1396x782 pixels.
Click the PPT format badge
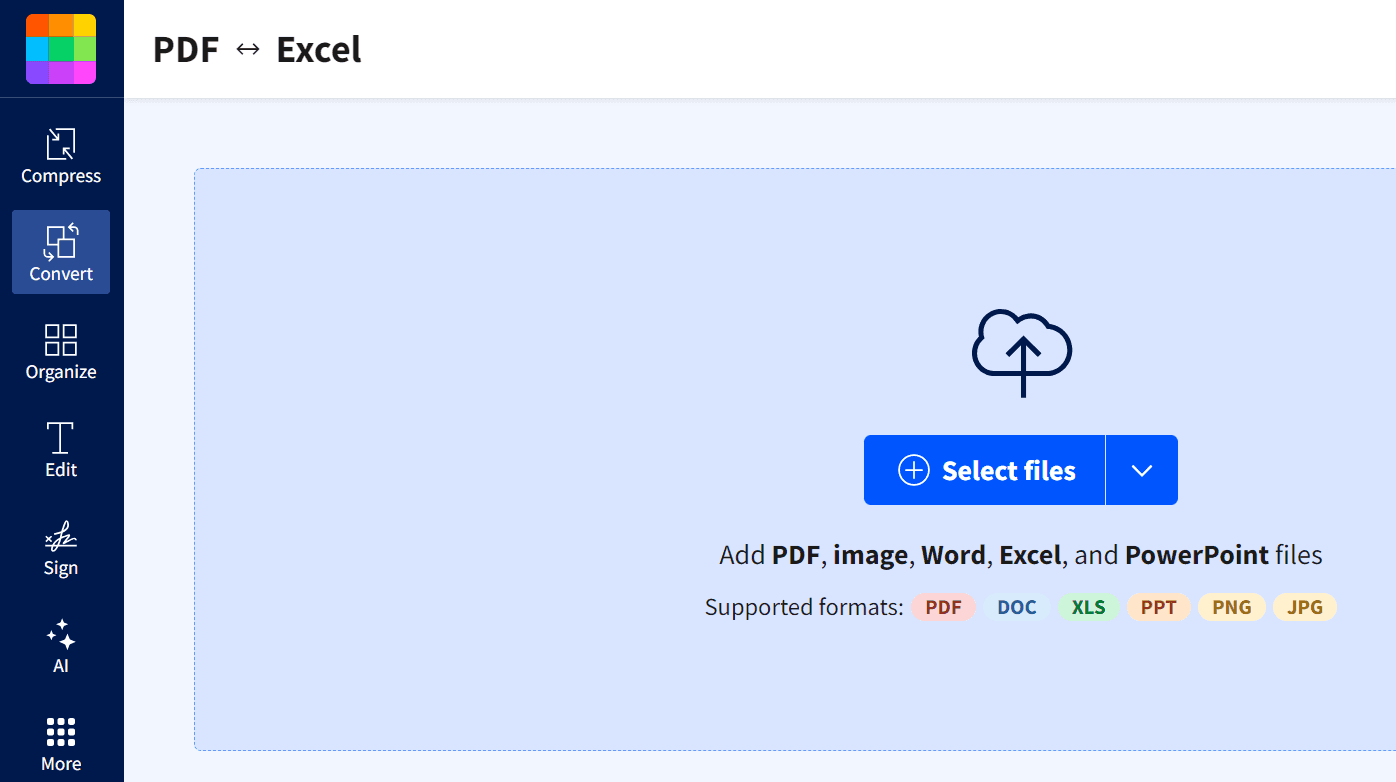1159,607
